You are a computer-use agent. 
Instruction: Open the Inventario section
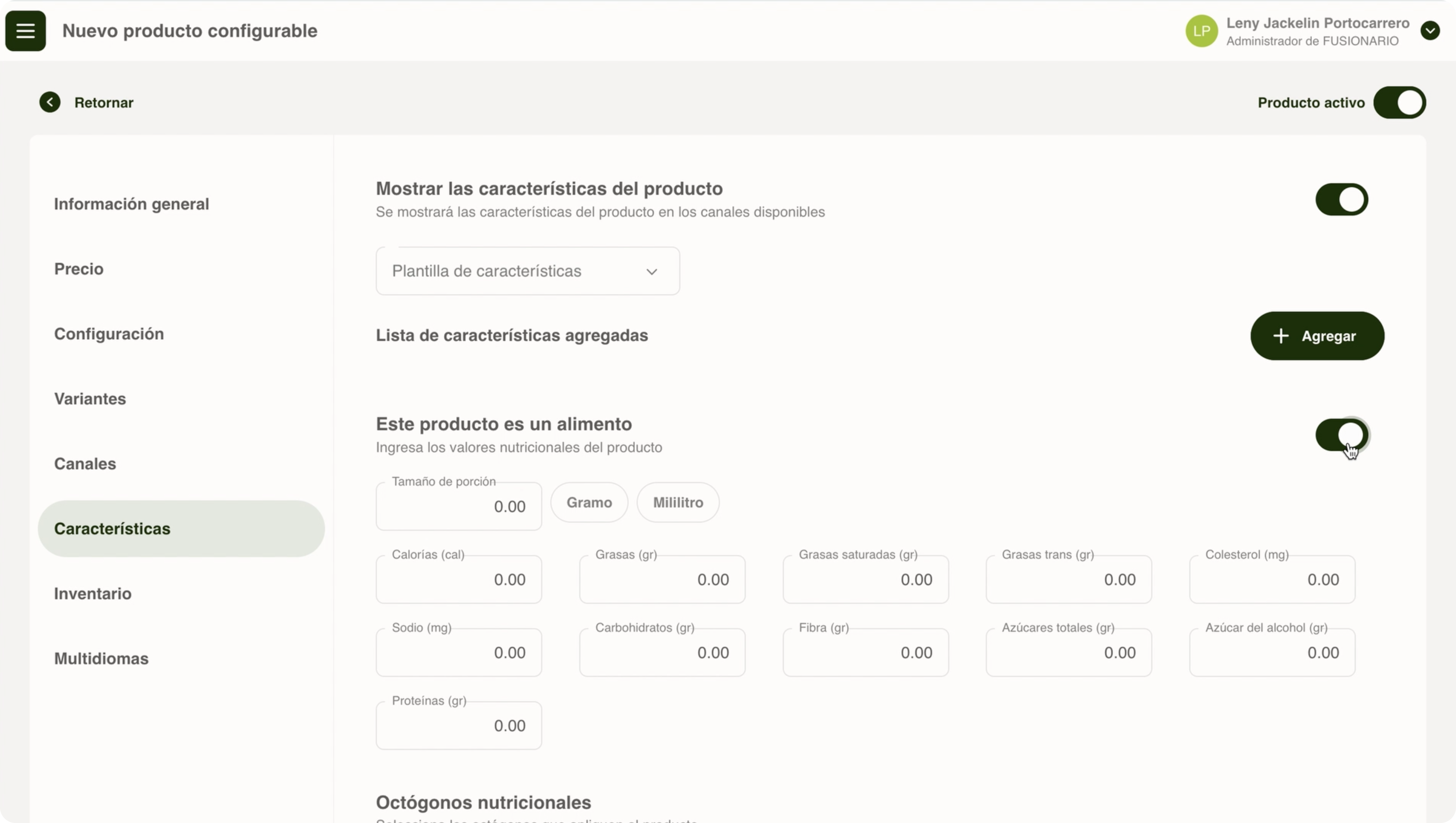point(93,593)
